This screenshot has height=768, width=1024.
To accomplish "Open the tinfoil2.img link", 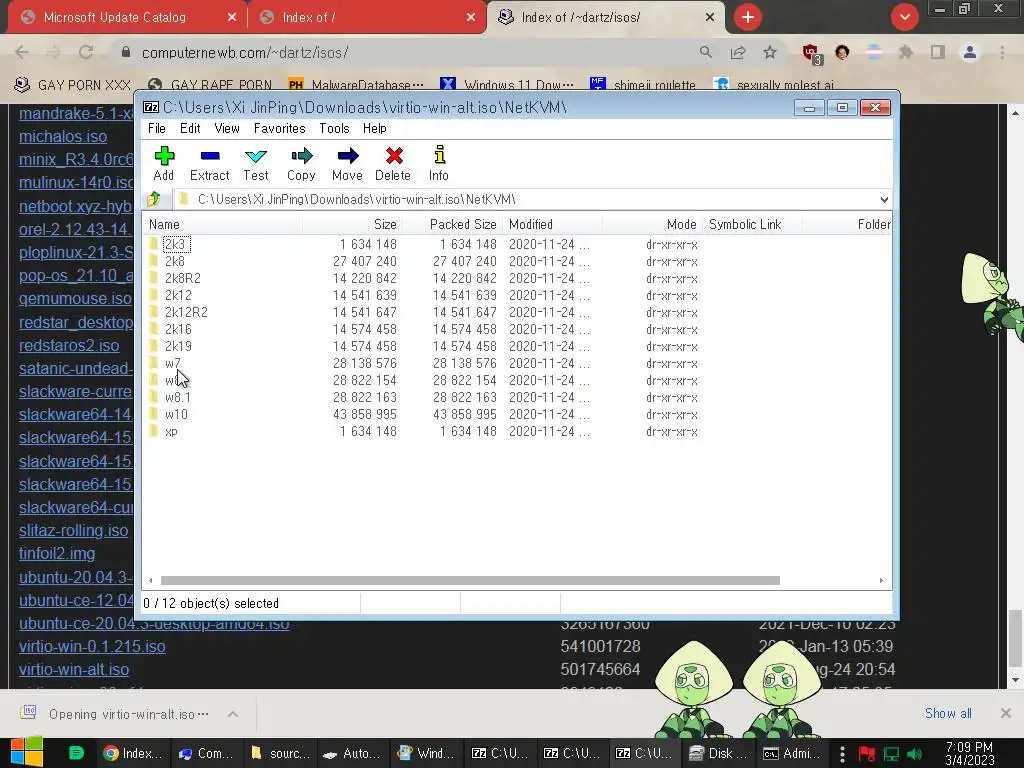I will 57,554.
